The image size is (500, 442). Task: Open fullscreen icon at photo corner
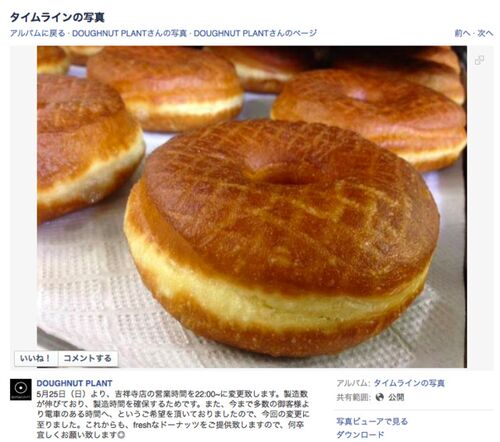[479, 60]
